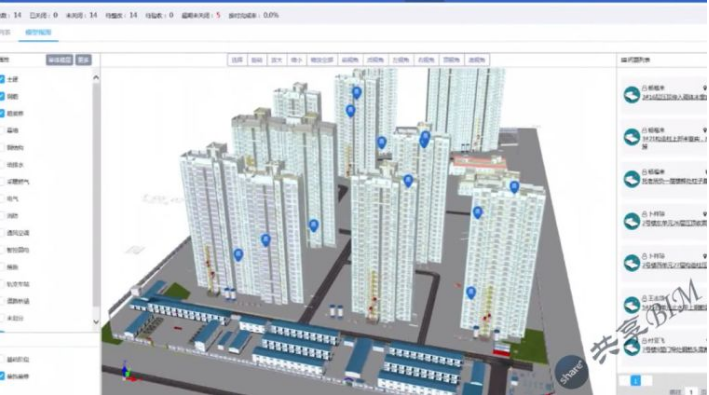Click the narrower gray button in the layer panel header

click(83, 60)
